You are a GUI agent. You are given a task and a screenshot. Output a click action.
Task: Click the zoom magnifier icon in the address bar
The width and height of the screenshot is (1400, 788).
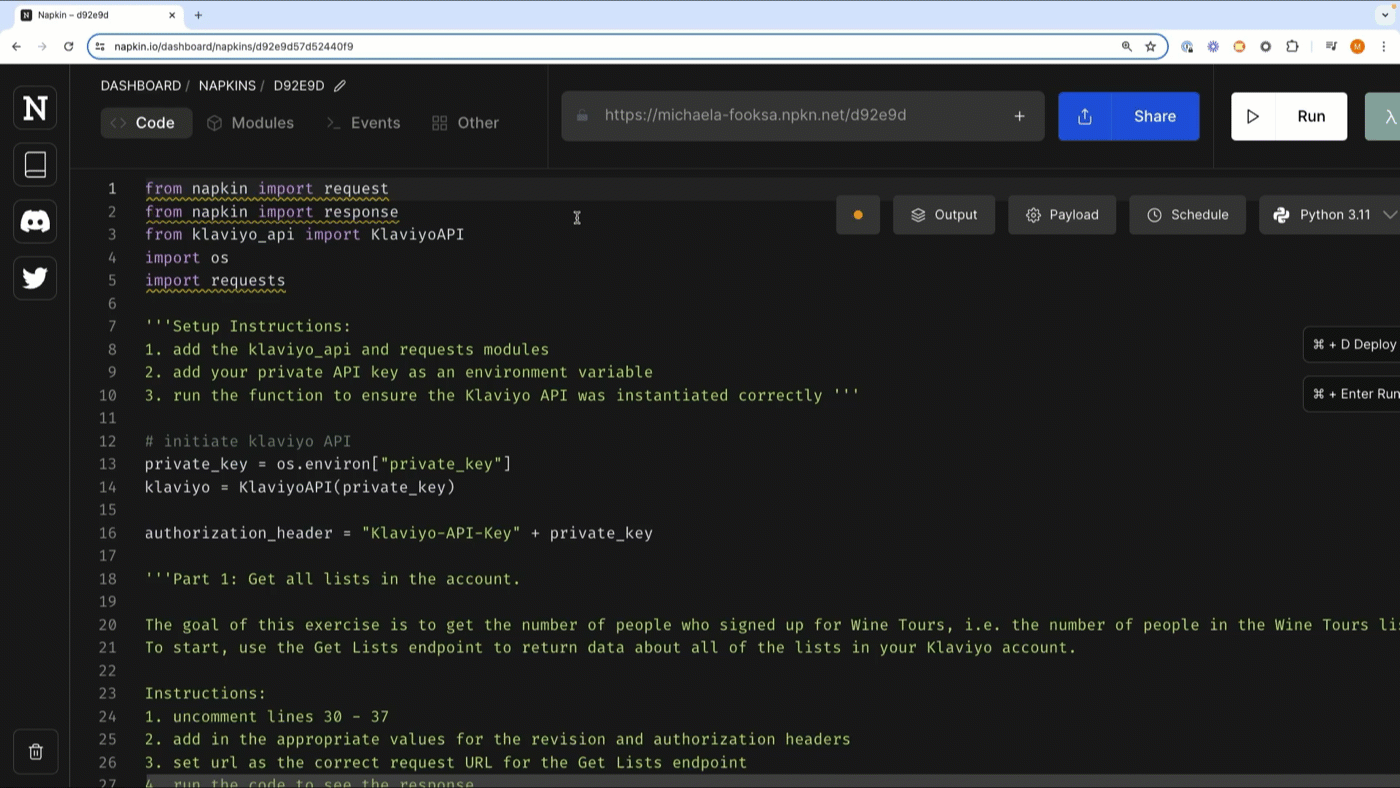[x=1127, y=46]
